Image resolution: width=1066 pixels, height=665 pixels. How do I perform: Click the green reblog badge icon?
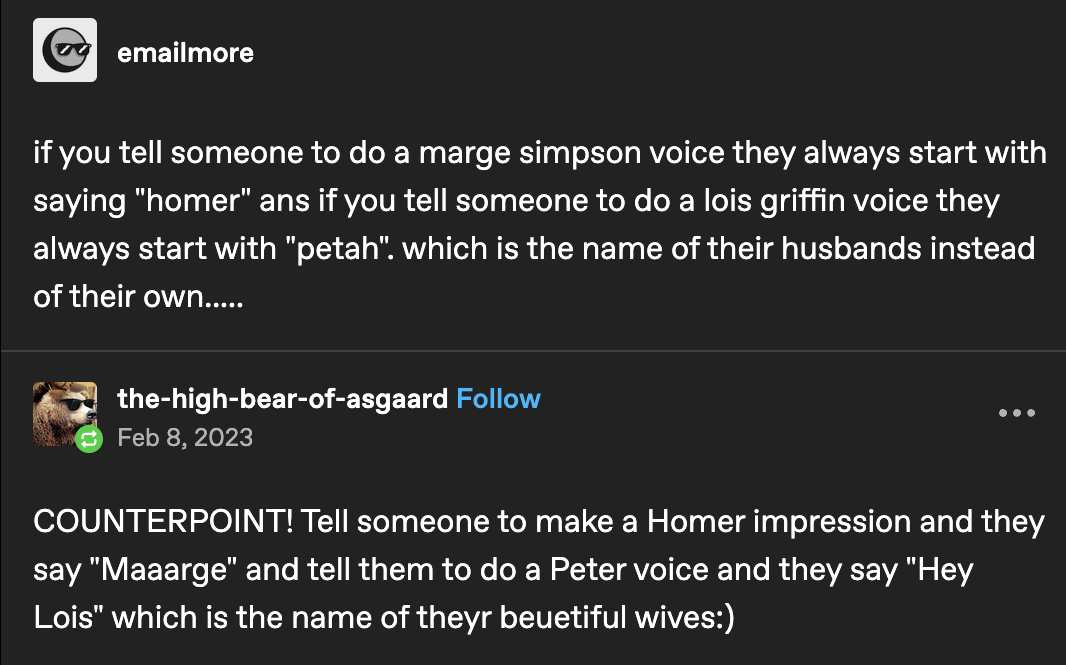pyautogui.click(x=90, y=438)
